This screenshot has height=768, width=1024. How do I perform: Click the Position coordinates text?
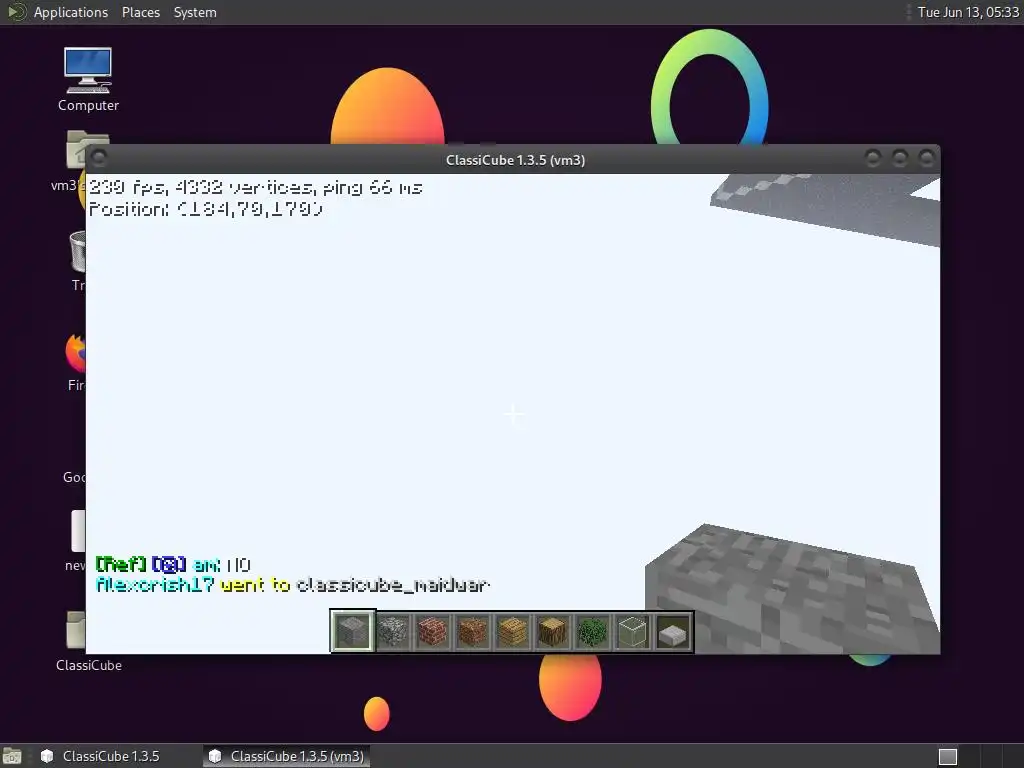pos(206,209)
